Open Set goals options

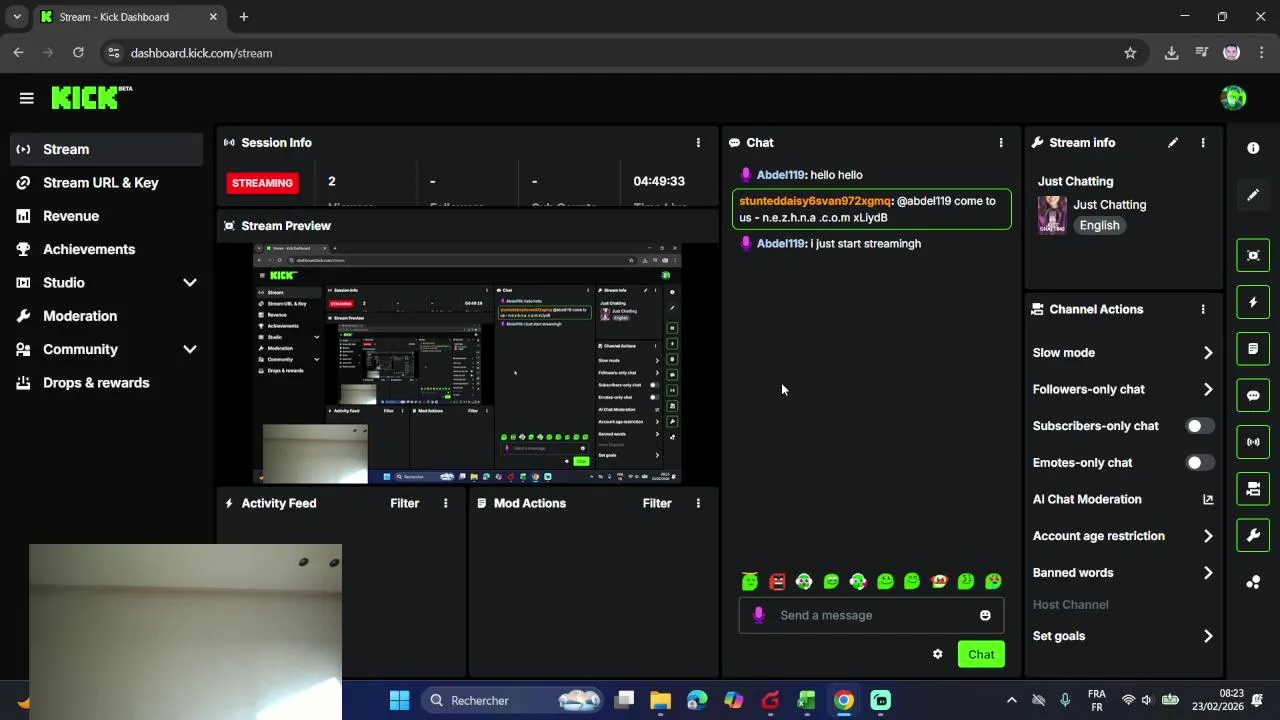[1123, 636]
